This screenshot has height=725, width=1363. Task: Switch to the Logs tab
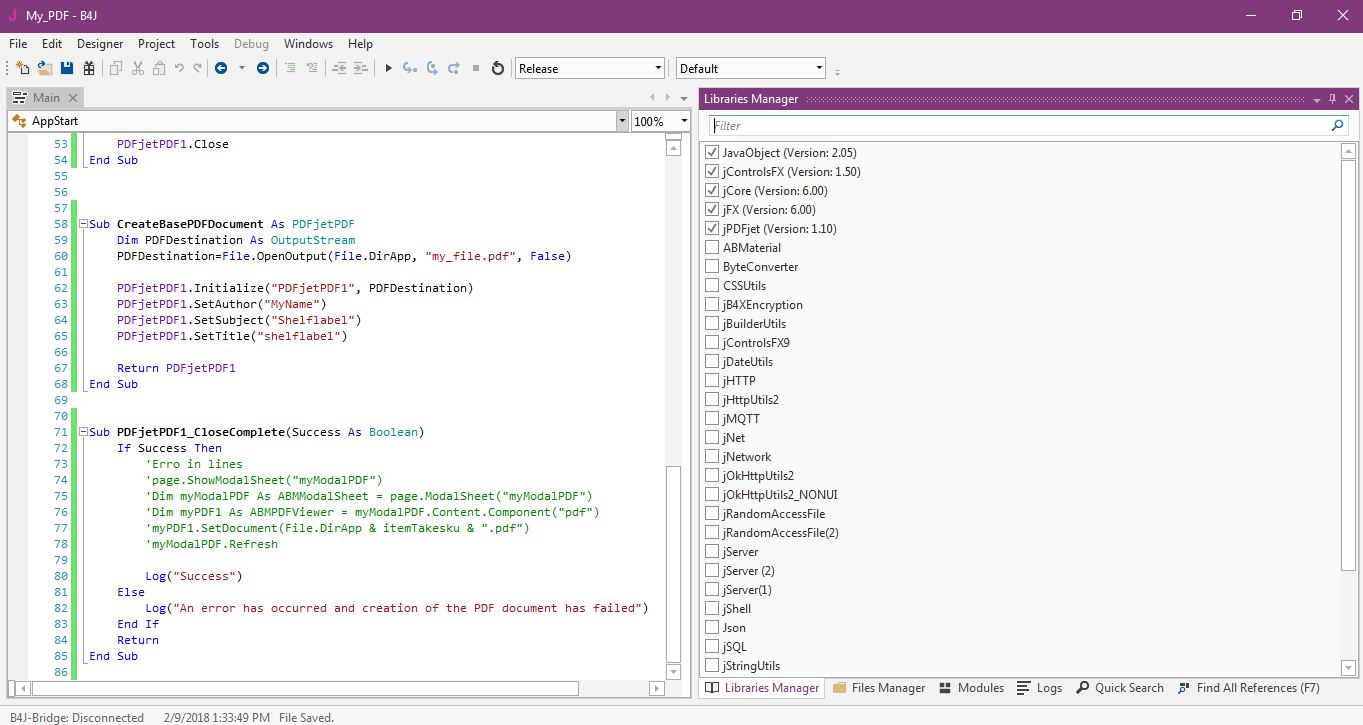click(x=1039, y=688)
